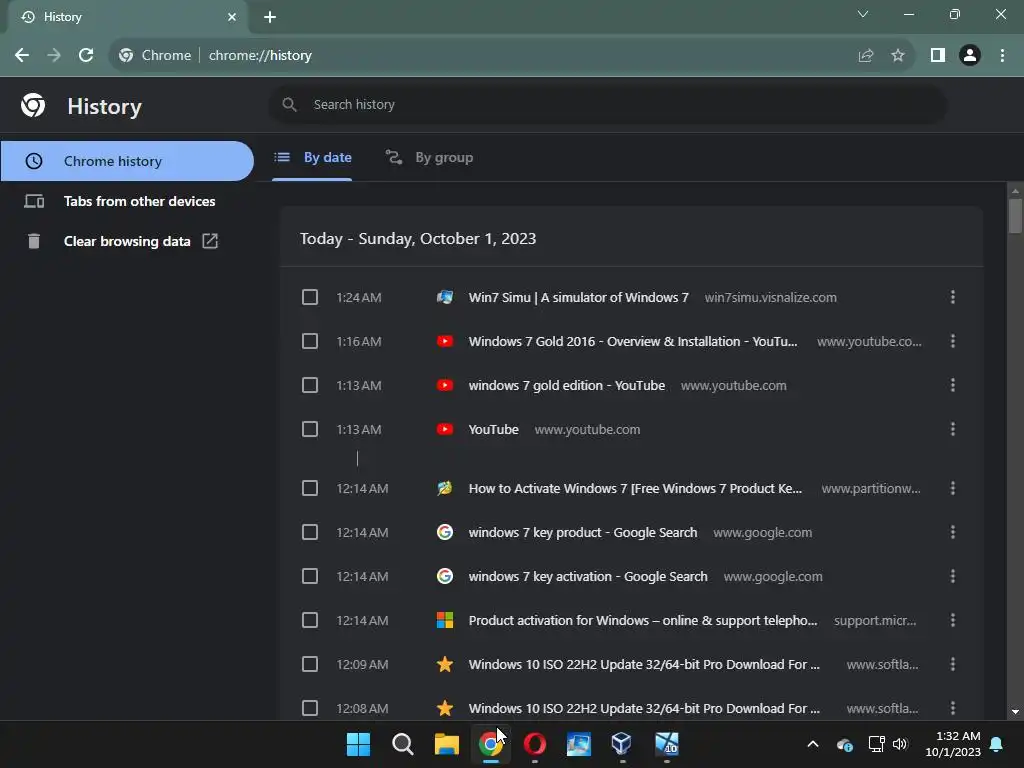The height and width of the screenshot is (768, 1024).
Task: Open more actions for windows 7 key activation
Action: (x=953, y=576)
